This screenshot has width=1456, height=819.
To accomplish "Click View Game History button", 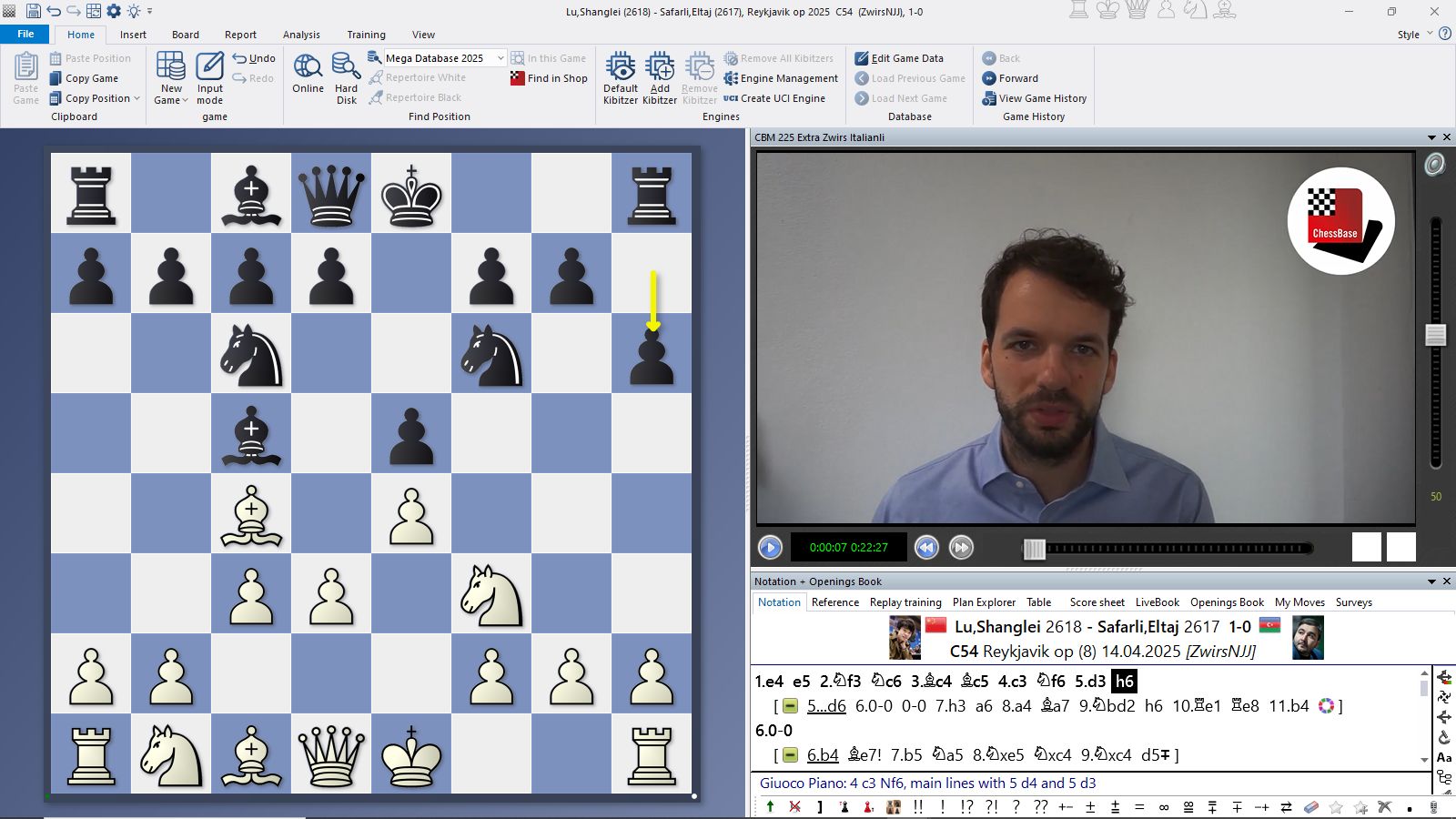I will 1034,98.
